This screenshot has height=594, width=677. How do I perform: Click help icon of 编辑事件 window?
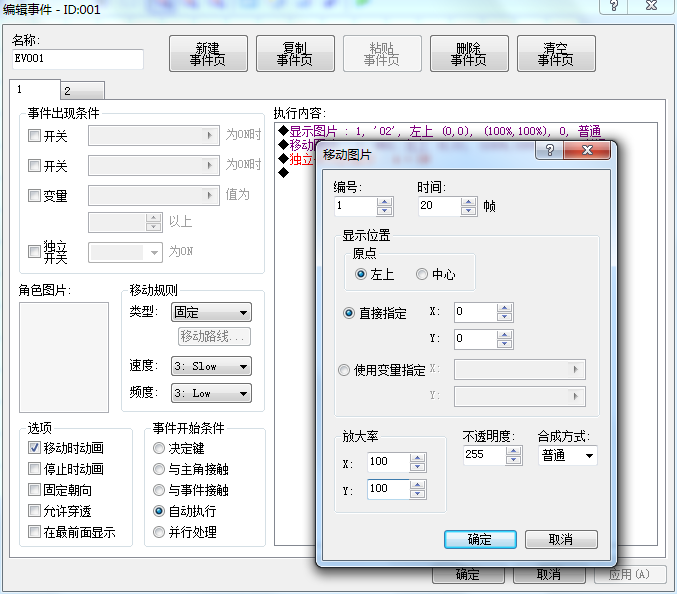(614, 6)
